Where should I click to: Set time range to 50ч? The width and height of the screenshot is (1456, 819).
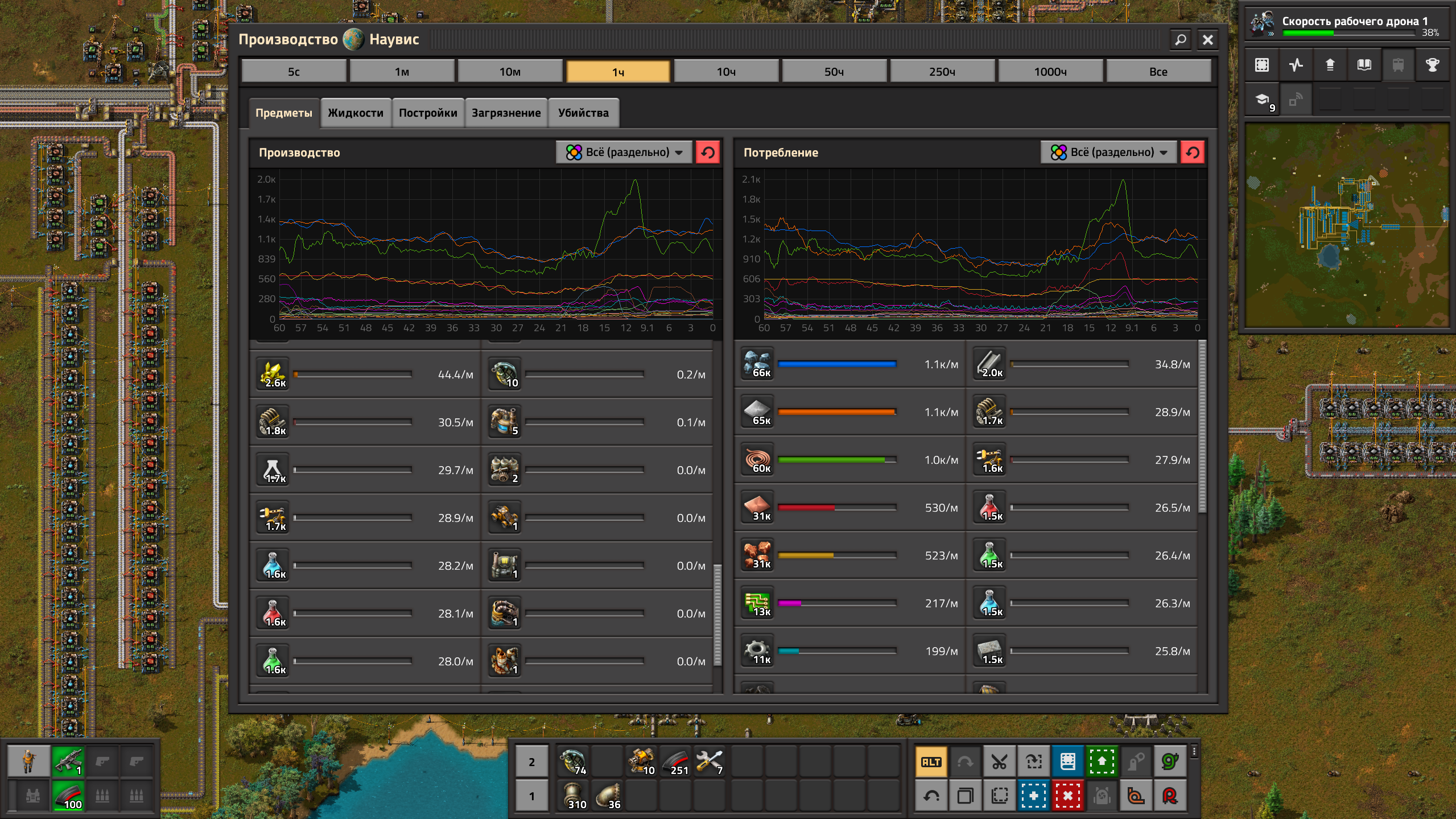coord(834,72)
